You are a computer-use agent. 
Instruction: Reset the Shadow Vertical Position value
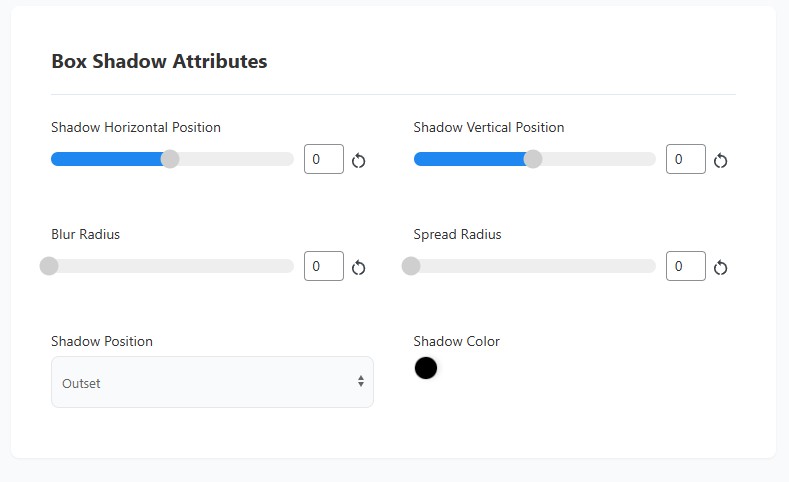(720, 160)
